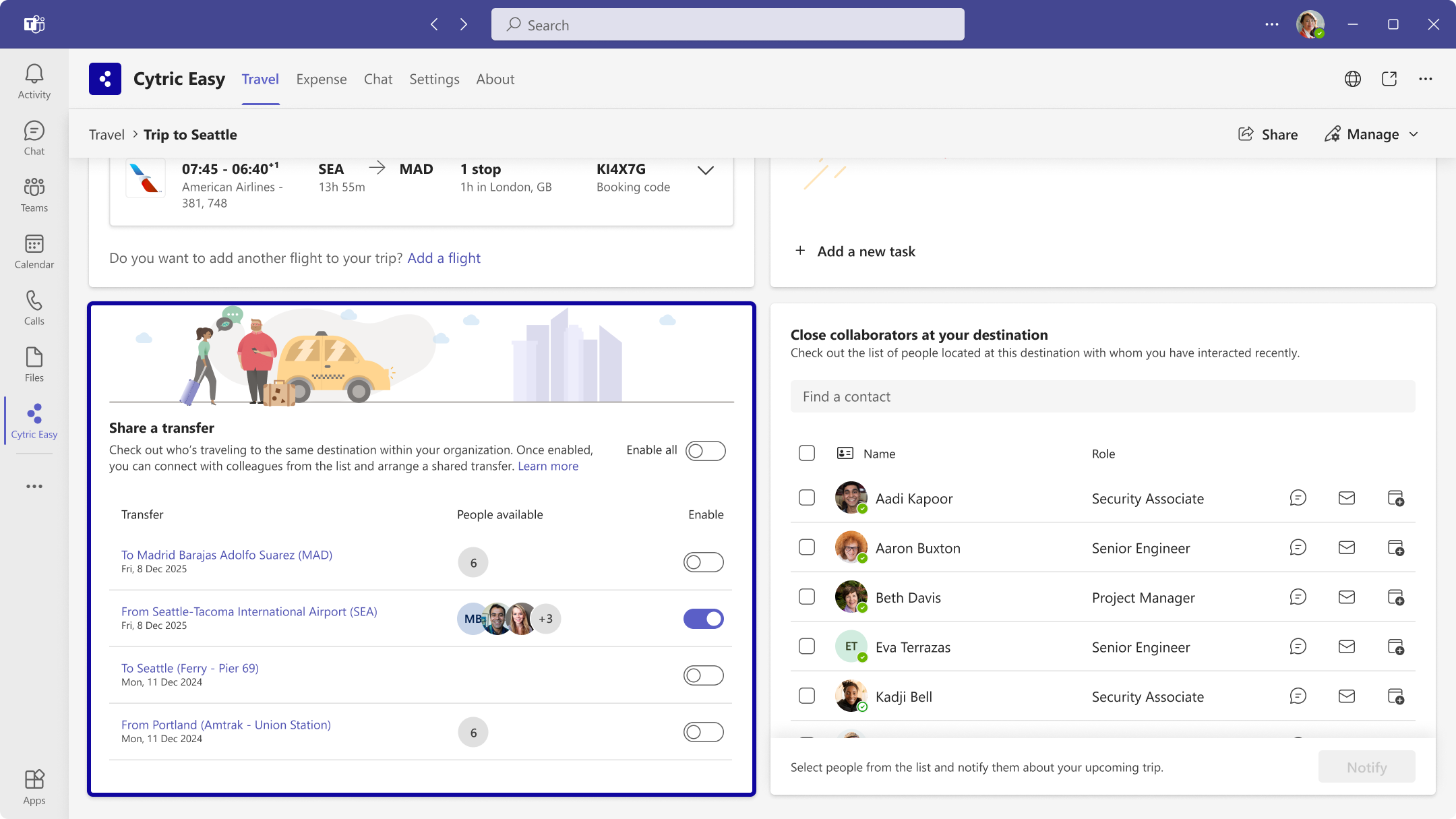Click the Add a flight link

pos(444,258)
